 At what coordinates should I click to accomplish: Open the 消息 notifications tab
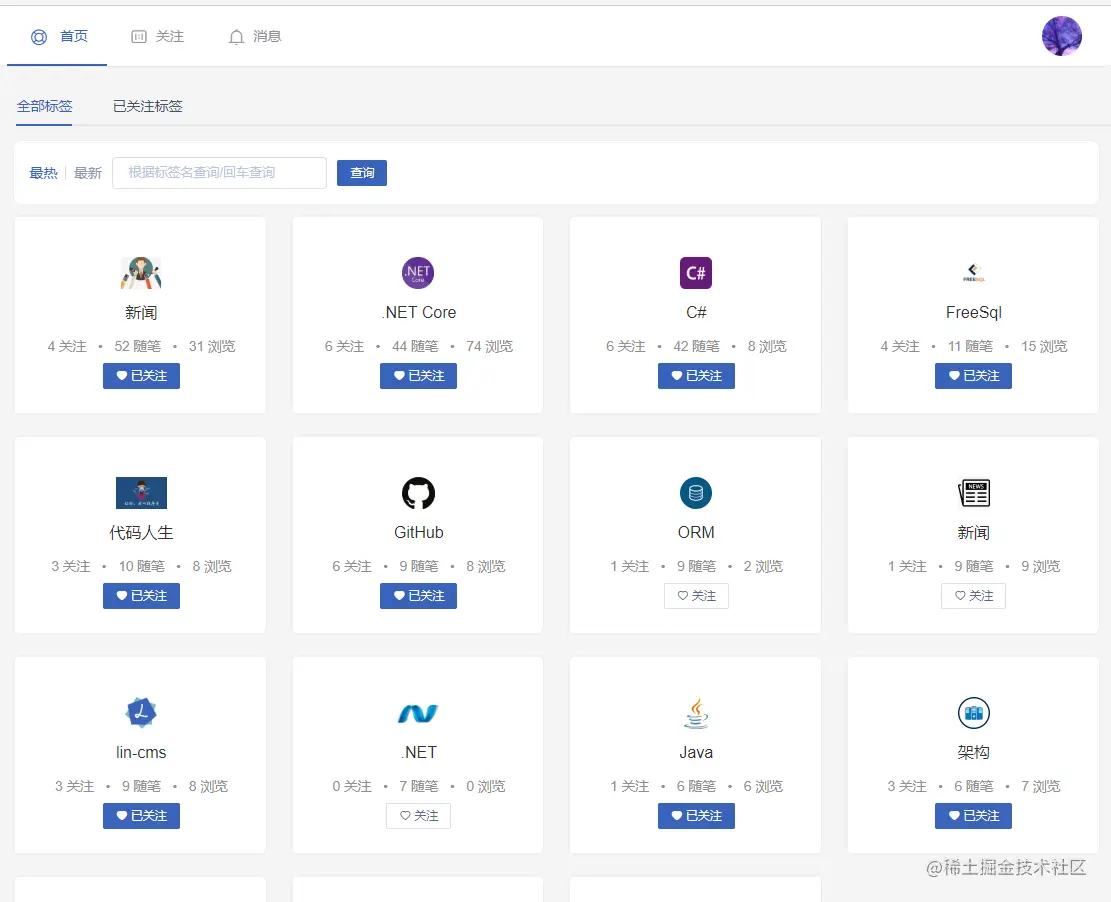255,37
